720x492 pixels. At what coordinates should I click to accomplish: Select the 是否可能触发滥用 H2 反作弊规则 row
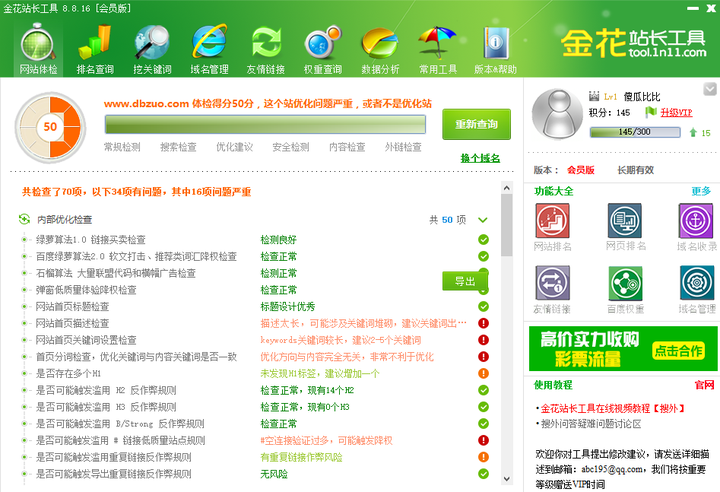255,390
